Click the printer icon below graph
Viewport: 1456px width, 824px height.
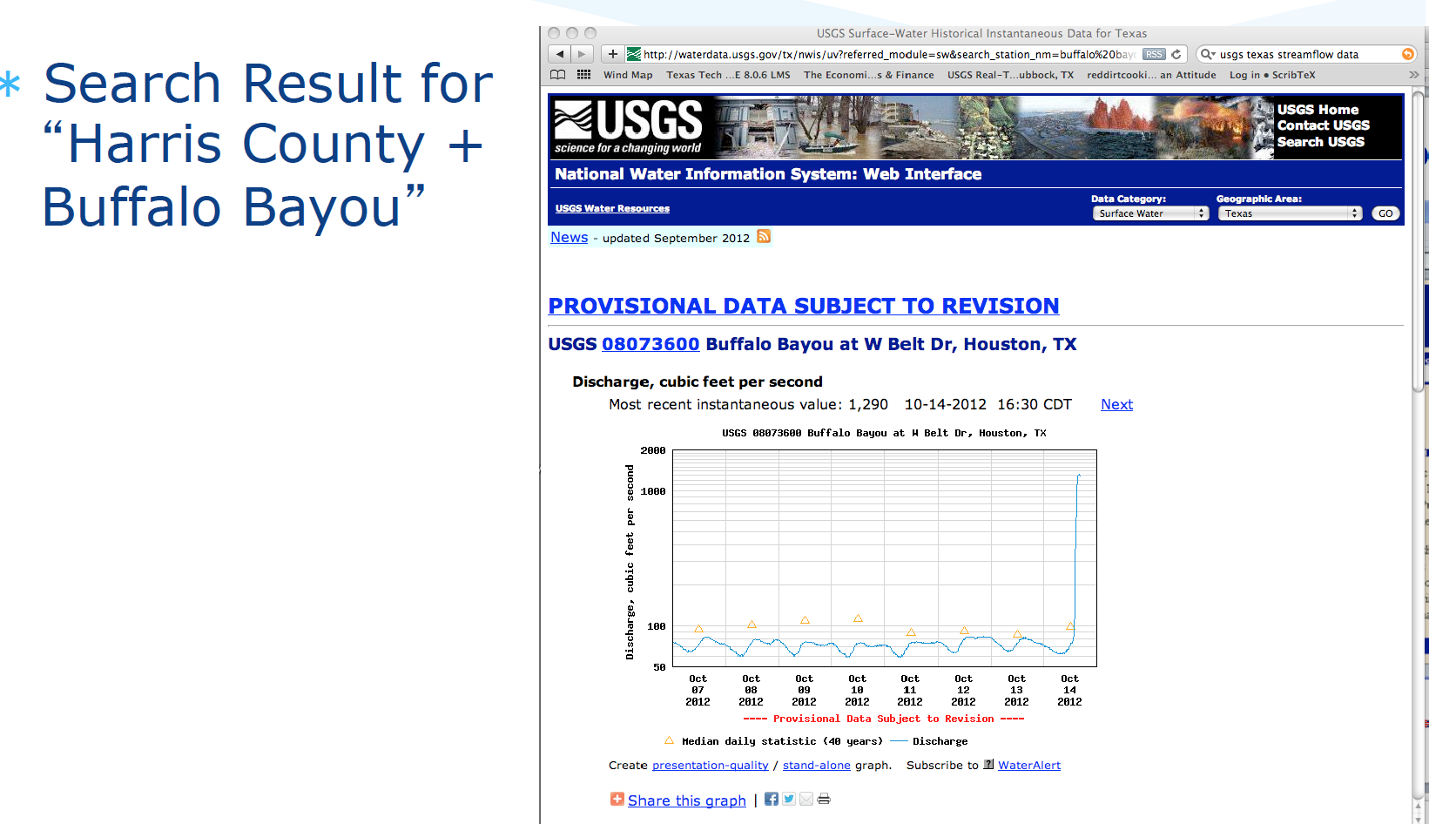click(824, 799)
